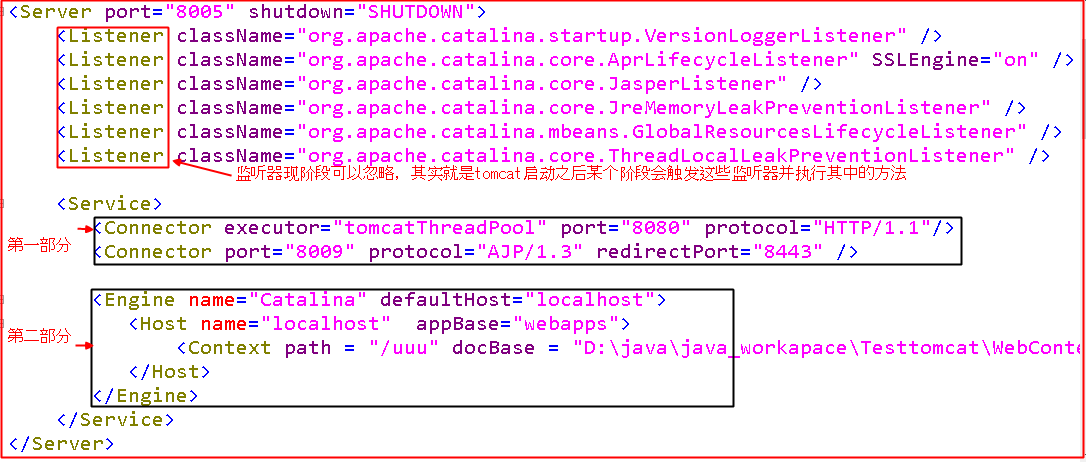Click the opening Host tag name
This screenshot has width=1086, height=462.
pyautogui.click(x=163, y=324)
